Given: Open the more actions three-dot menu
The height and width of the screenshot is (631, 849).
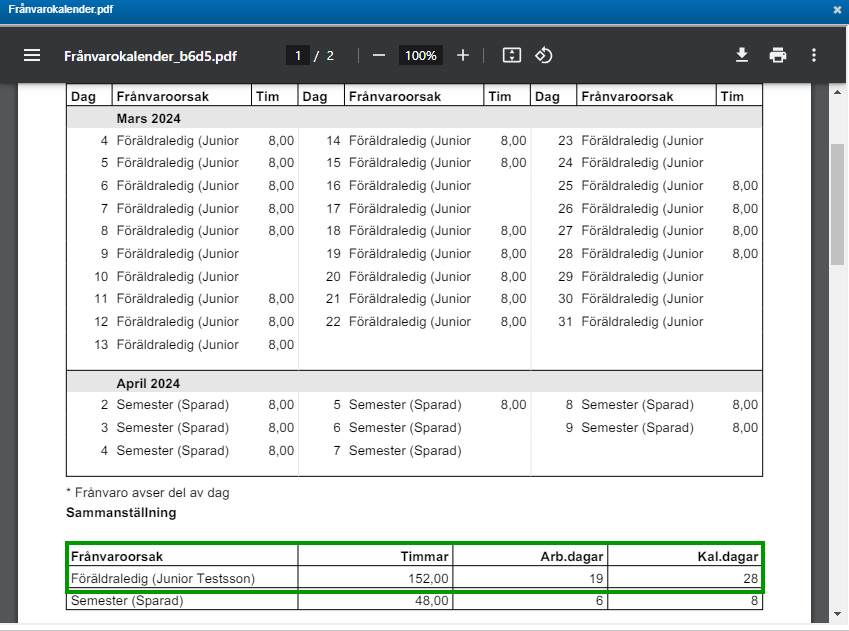Looking at the screenshot, I should (x=814, y=55).
